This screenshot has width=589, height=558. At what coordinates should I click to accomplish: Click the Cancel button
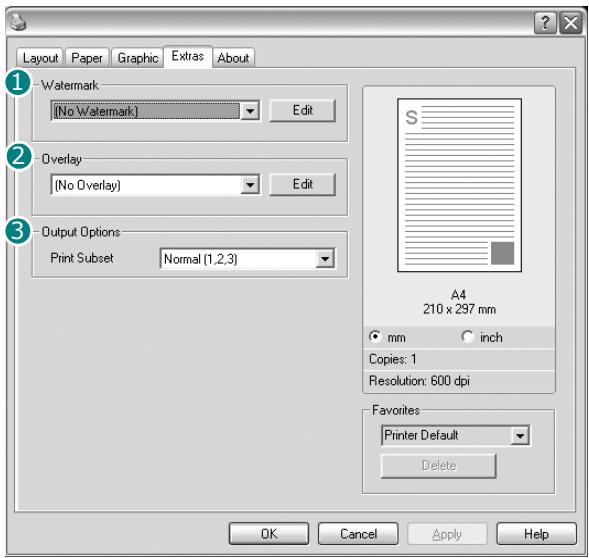point(358,534)
